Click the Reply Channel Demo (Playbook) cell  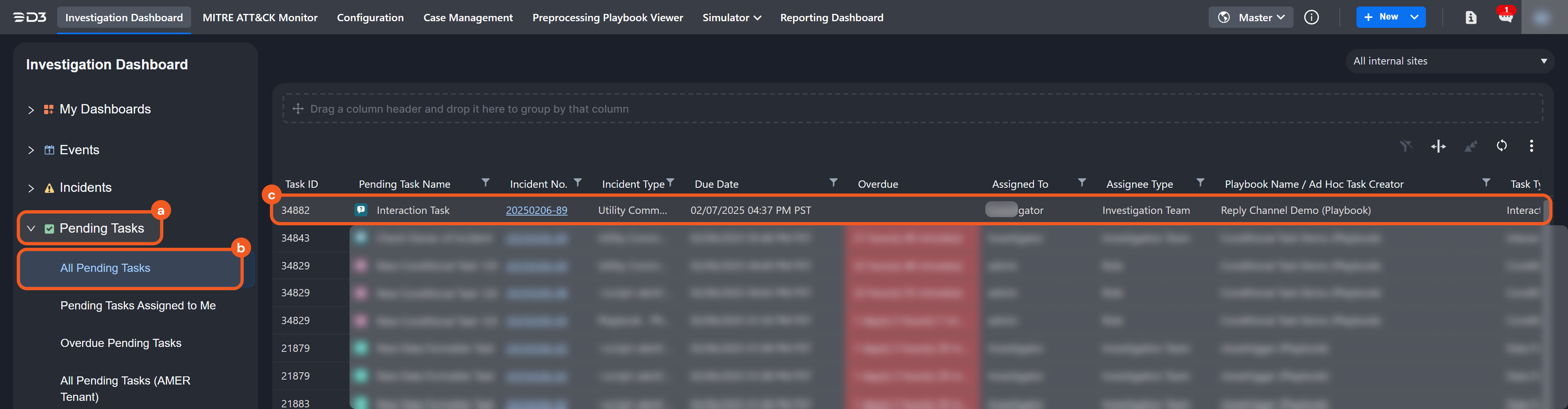1295,211
